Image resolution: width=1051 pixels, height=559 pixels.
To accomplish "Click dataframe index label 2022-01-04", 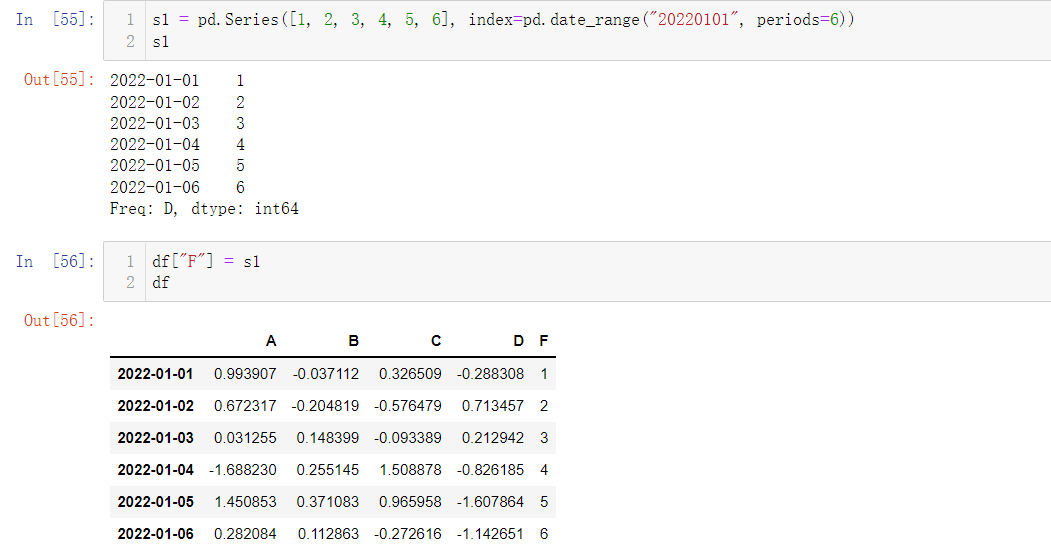I will [x=156, y=470].
